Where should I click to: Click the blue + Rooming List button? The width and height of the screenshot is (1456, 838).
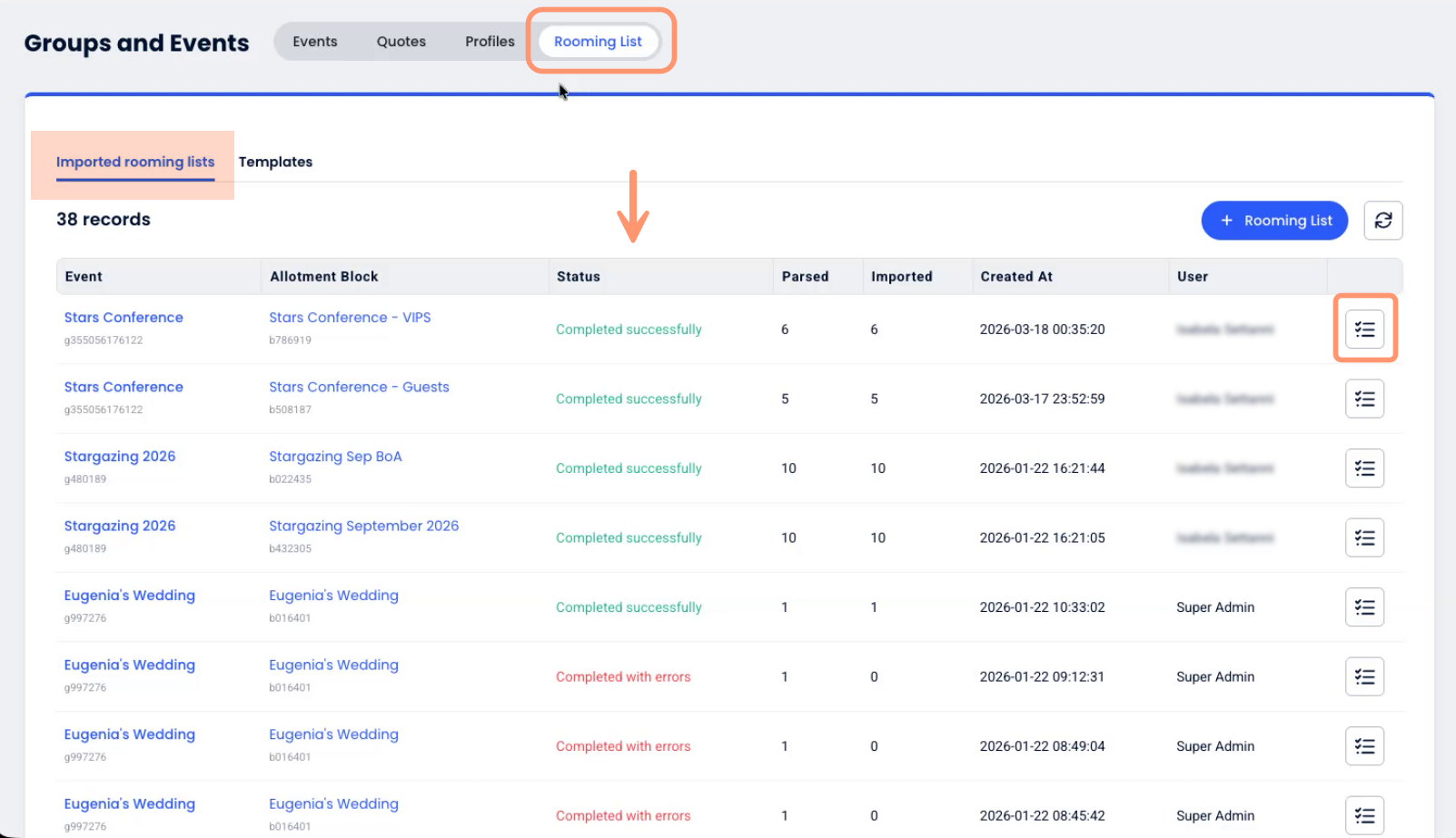coord(1273,221)
